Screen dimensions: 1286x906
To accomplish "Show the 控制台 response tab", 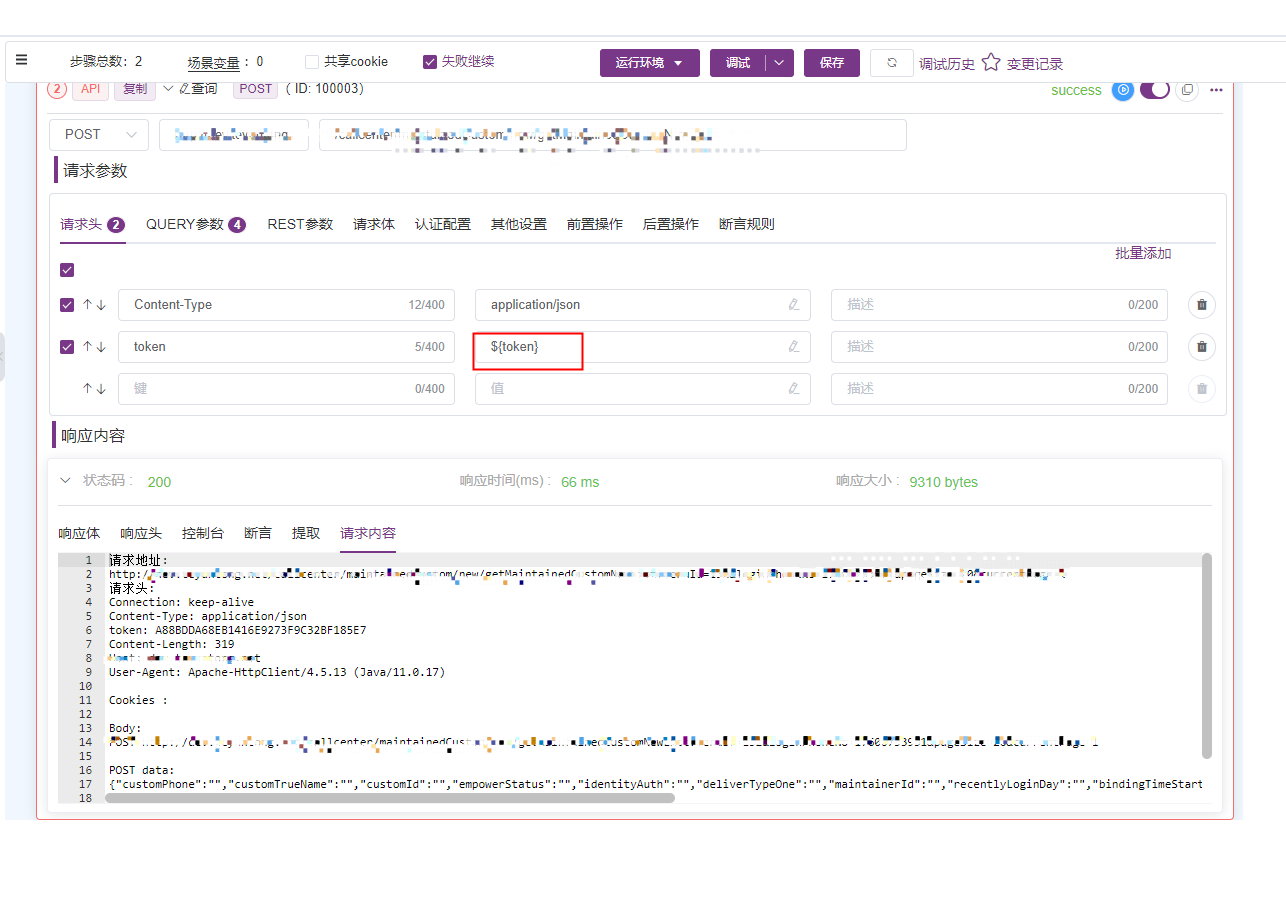I will 203,533.
